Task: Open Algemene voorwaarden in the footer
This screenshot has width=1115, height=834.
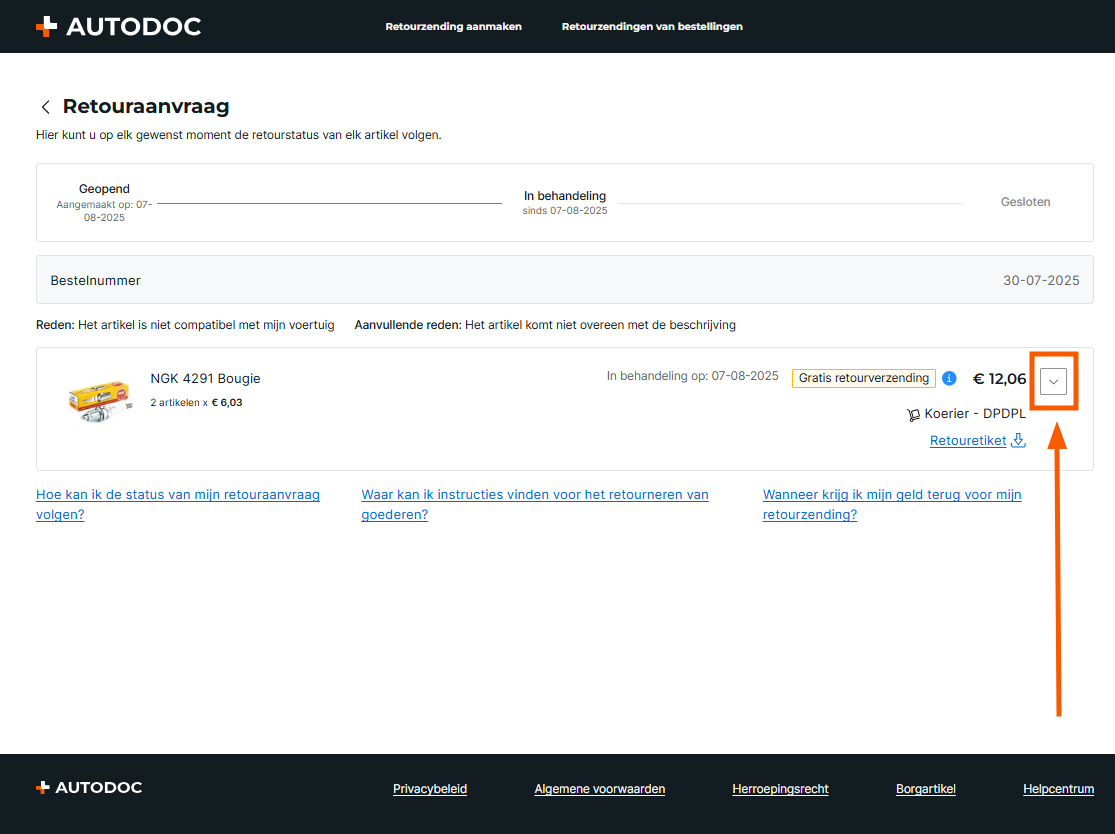Action: pyautogui.click(x=599, y=789)
